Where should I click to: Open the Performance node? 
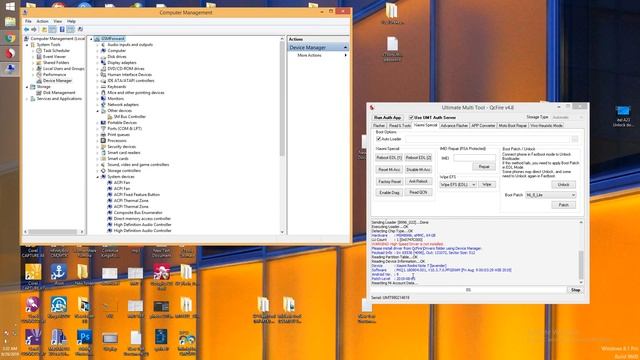point(54,75)
